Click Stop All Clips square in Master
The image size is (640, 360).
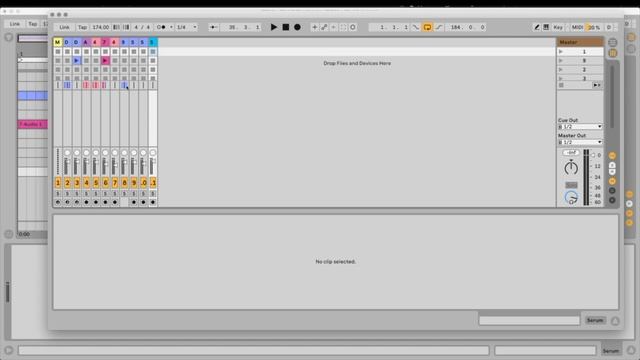561,85
